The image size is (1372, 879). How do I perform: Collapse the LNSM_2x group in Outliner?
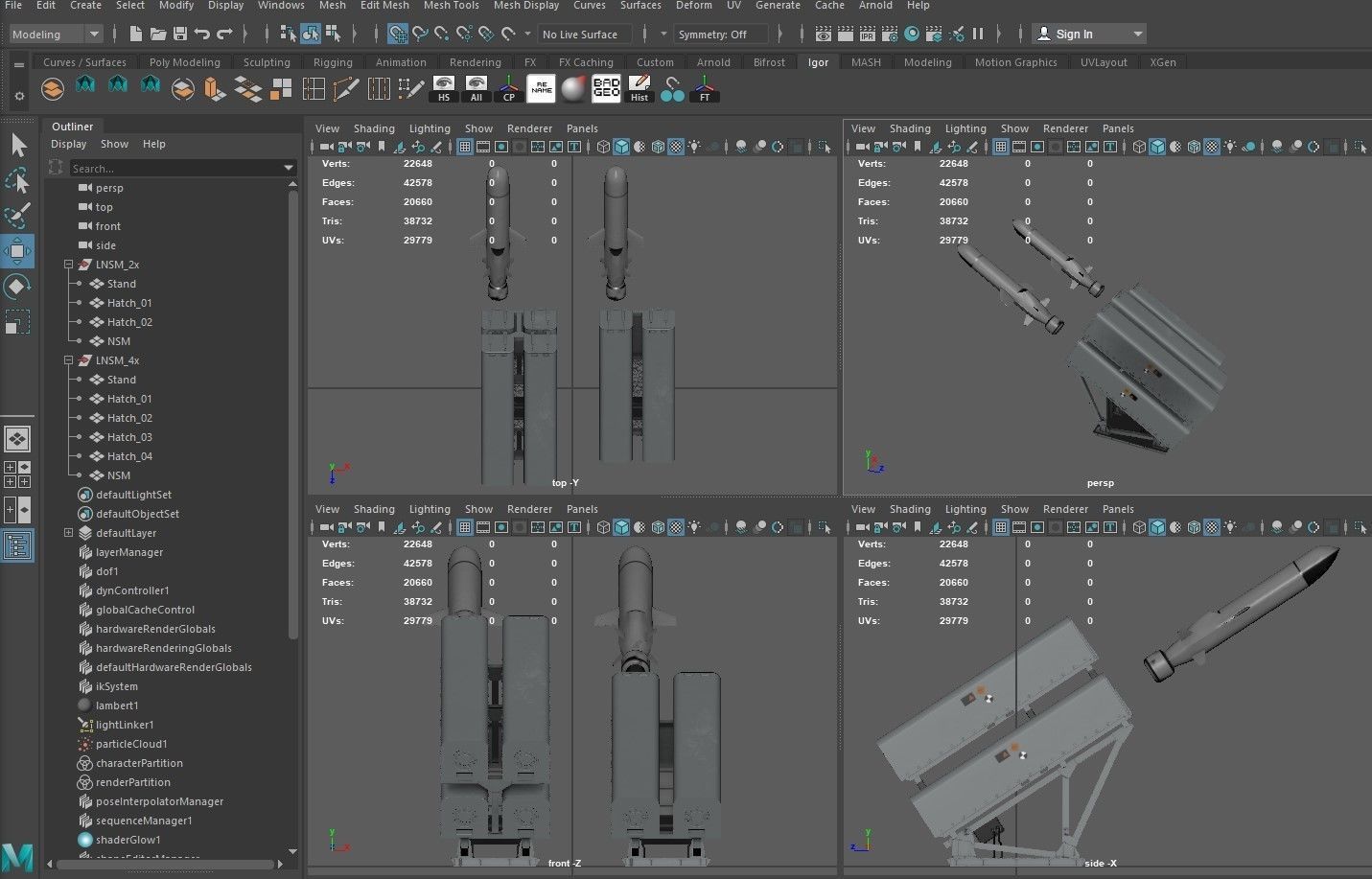68,265
